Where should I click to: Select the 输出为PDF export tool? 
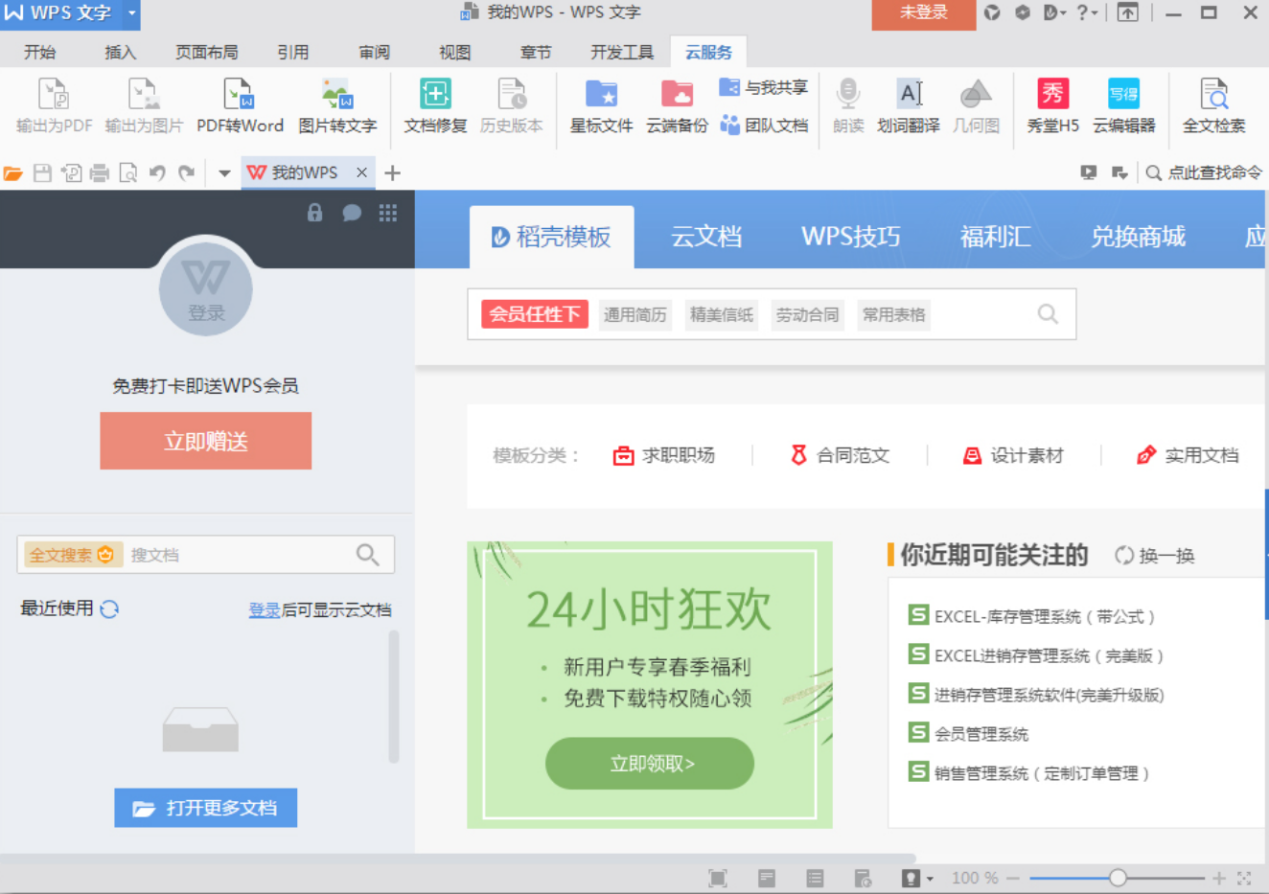coord(52,107)
